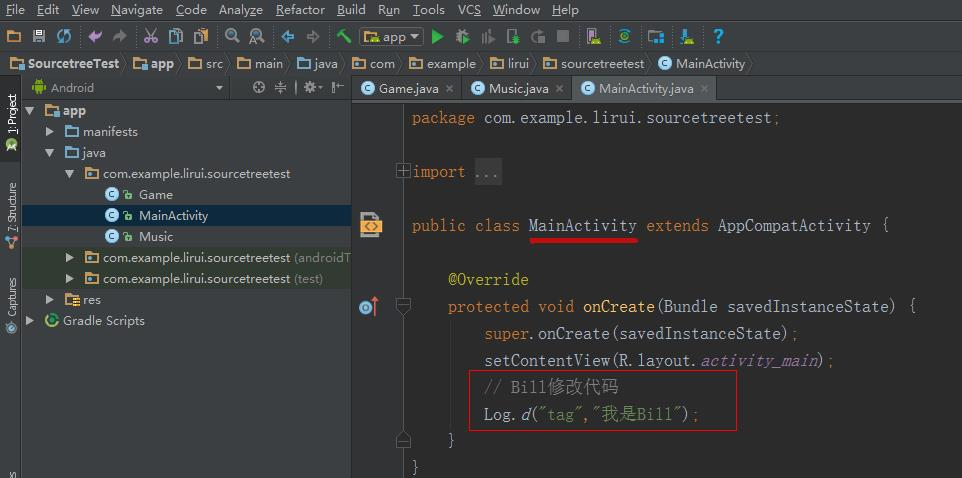
Task: Hide the project tool window
Action: pos(337,88)
